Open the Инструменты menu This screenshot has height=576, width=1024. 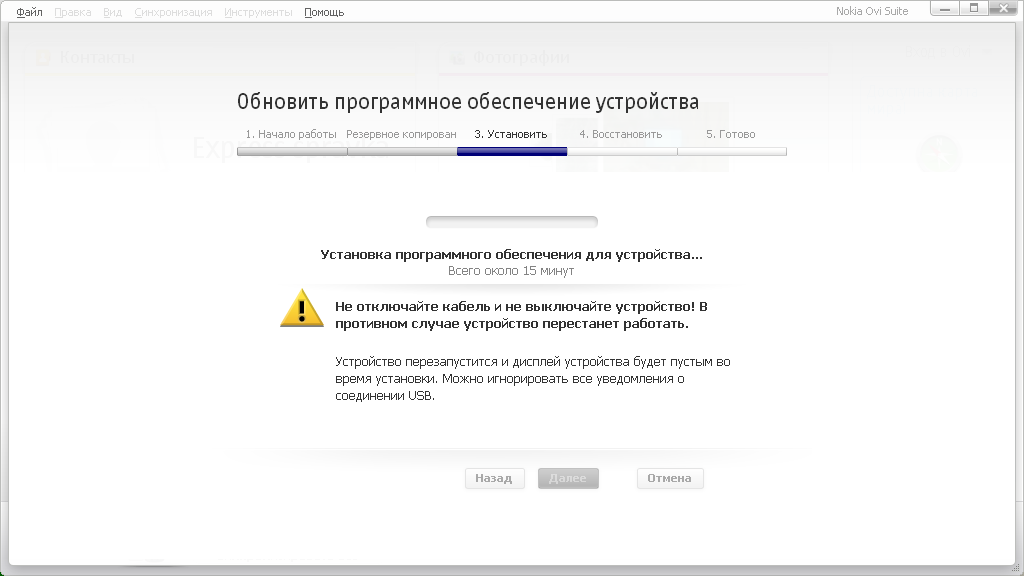pyautogui.click(x=258, y=12)
